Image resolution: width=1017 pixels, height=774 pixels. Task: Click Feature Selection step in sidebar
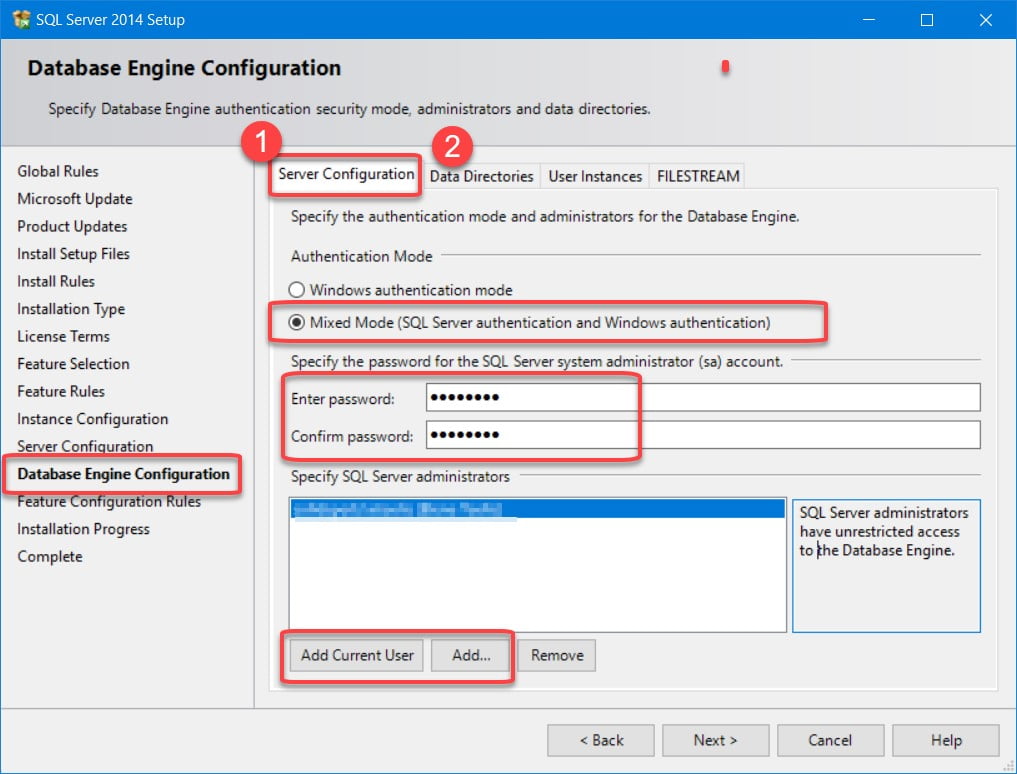click(x=73, y=364)
